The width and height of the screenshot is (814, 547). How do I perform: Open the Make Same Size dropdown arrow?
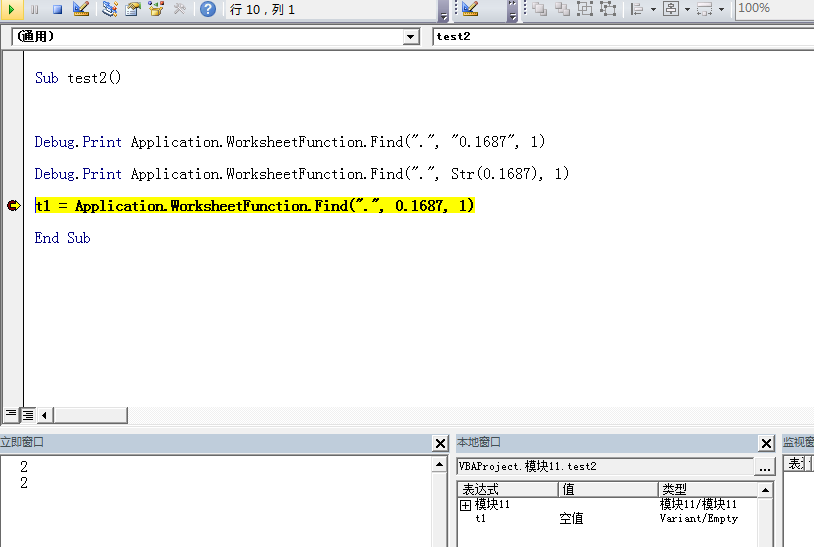[x=721, y=9]
